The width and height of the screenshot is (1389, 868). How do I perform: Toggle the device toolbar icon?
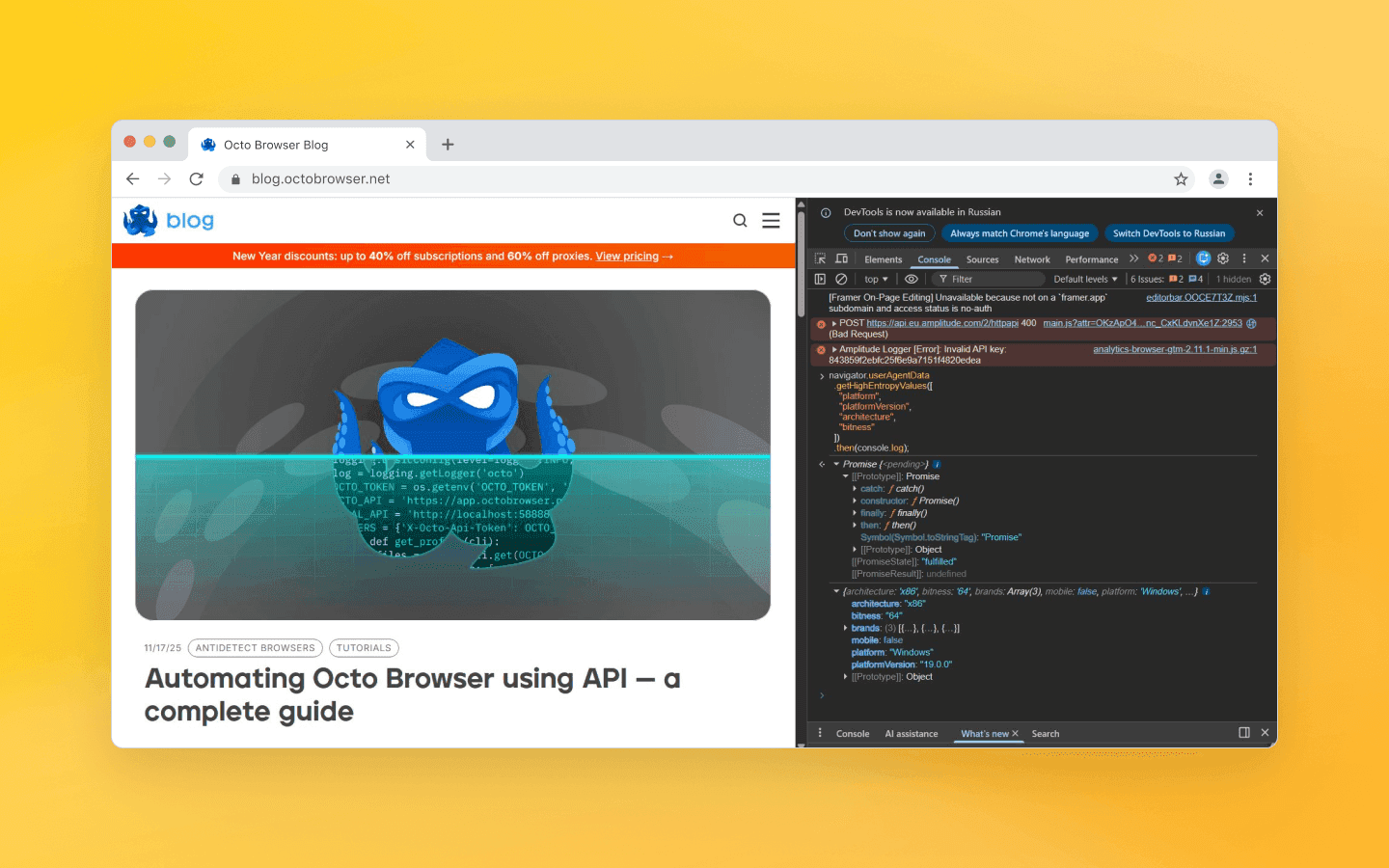[x=841, y=258]
